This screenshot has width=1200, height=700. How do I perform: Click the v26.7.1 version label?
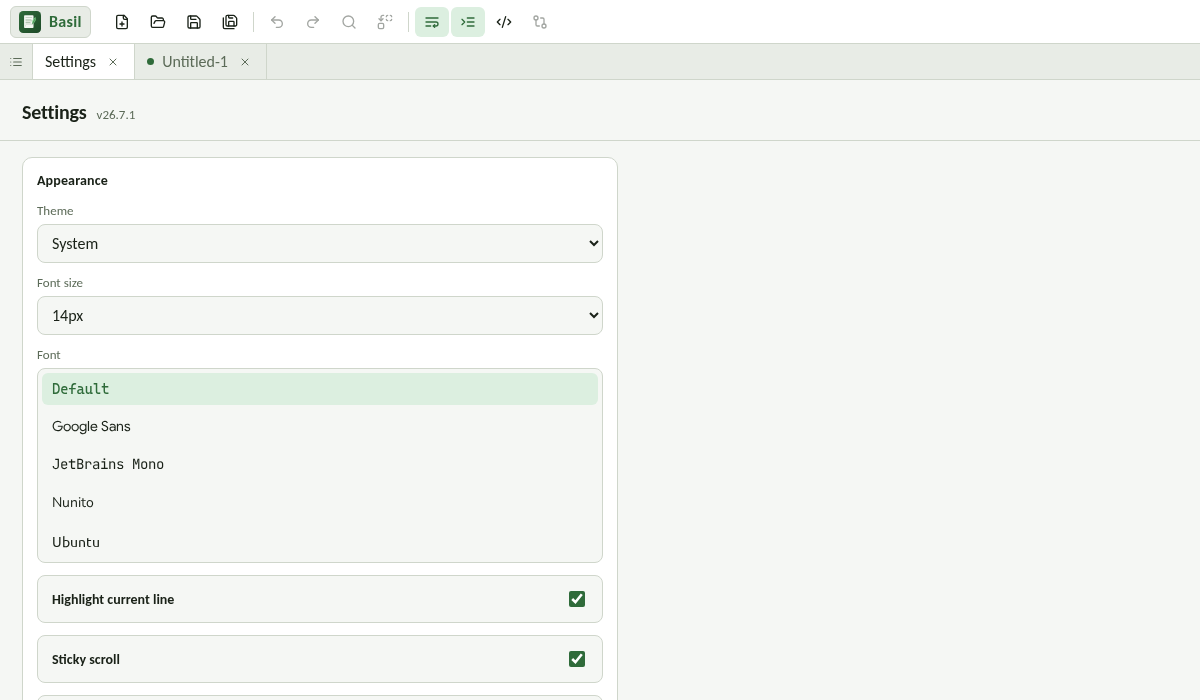[x=116, y=115]
